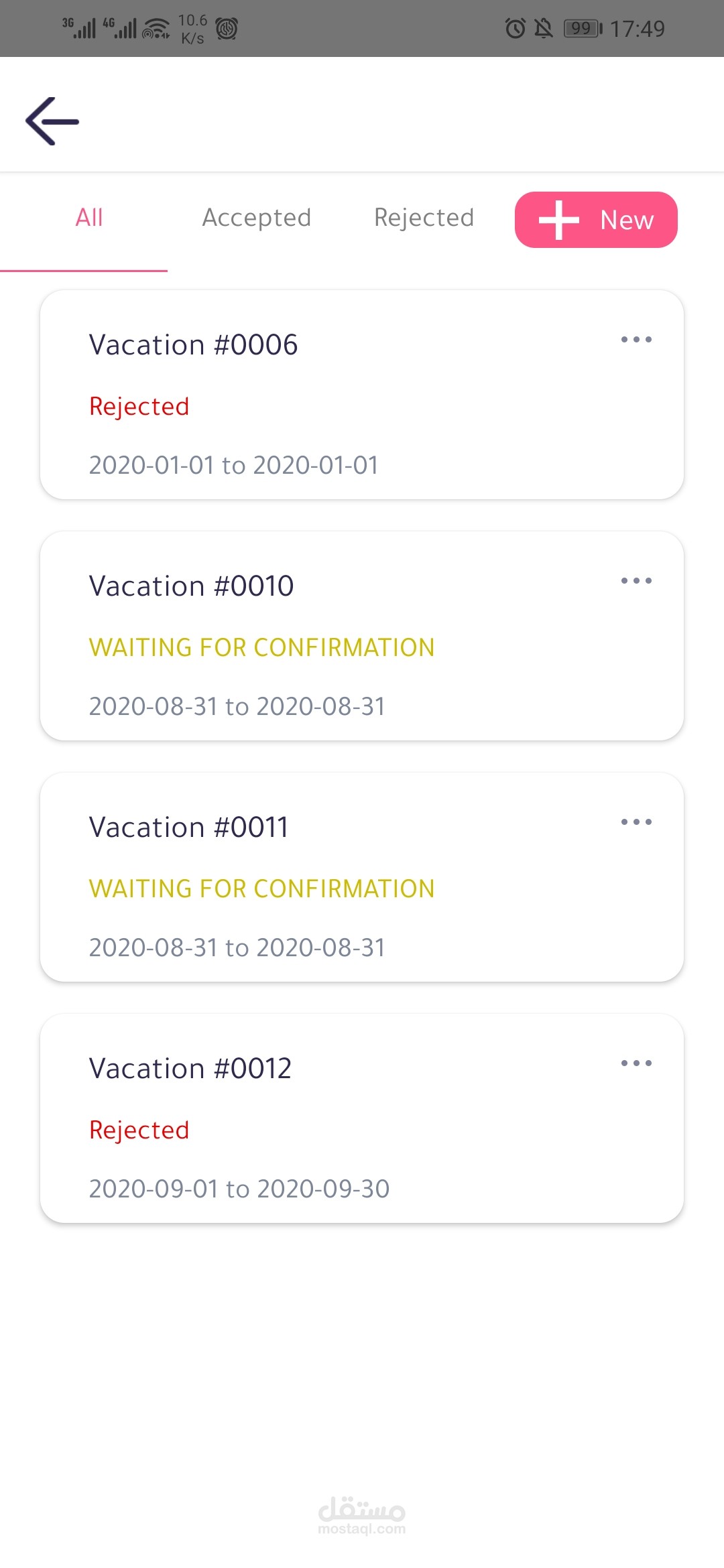Tap the muted notifications bell icon

(543, 29)
